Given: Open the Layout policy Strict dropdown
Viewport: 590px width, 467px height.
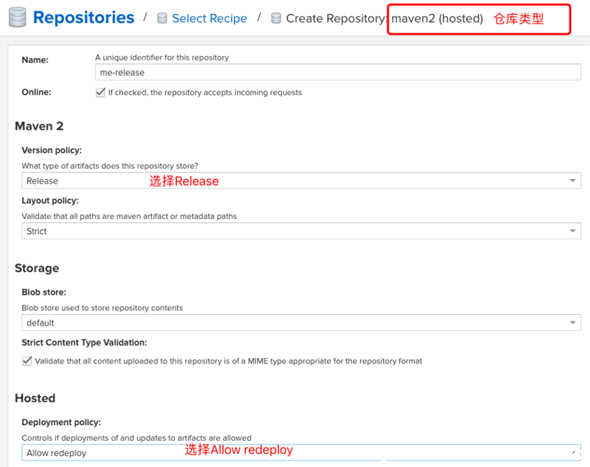Looking at the screenshot, I should point(301,231).
